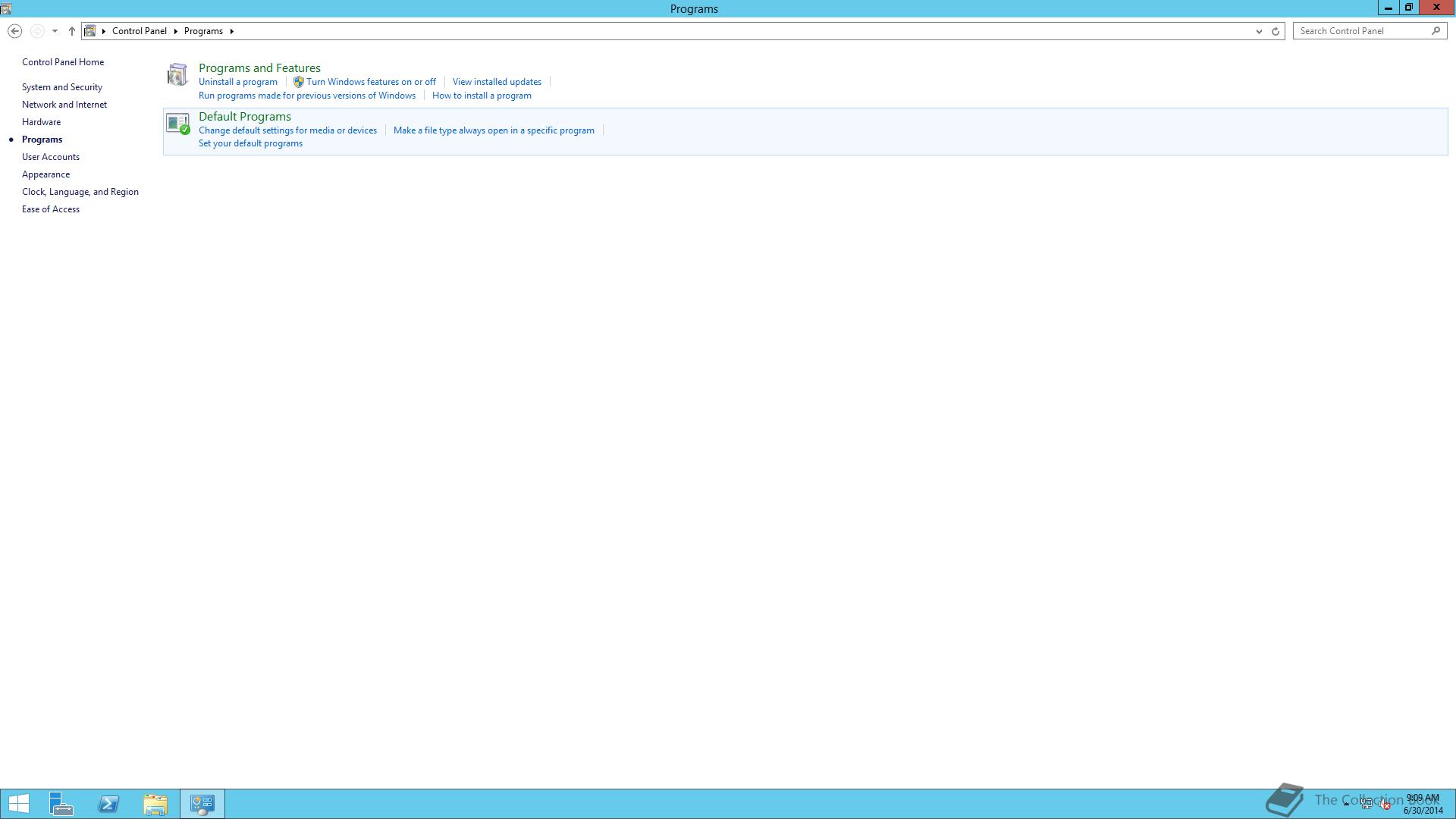Open Change default settings for media or devices
1456x819 pixels.
pyautogui.click(x=287, y=130)
